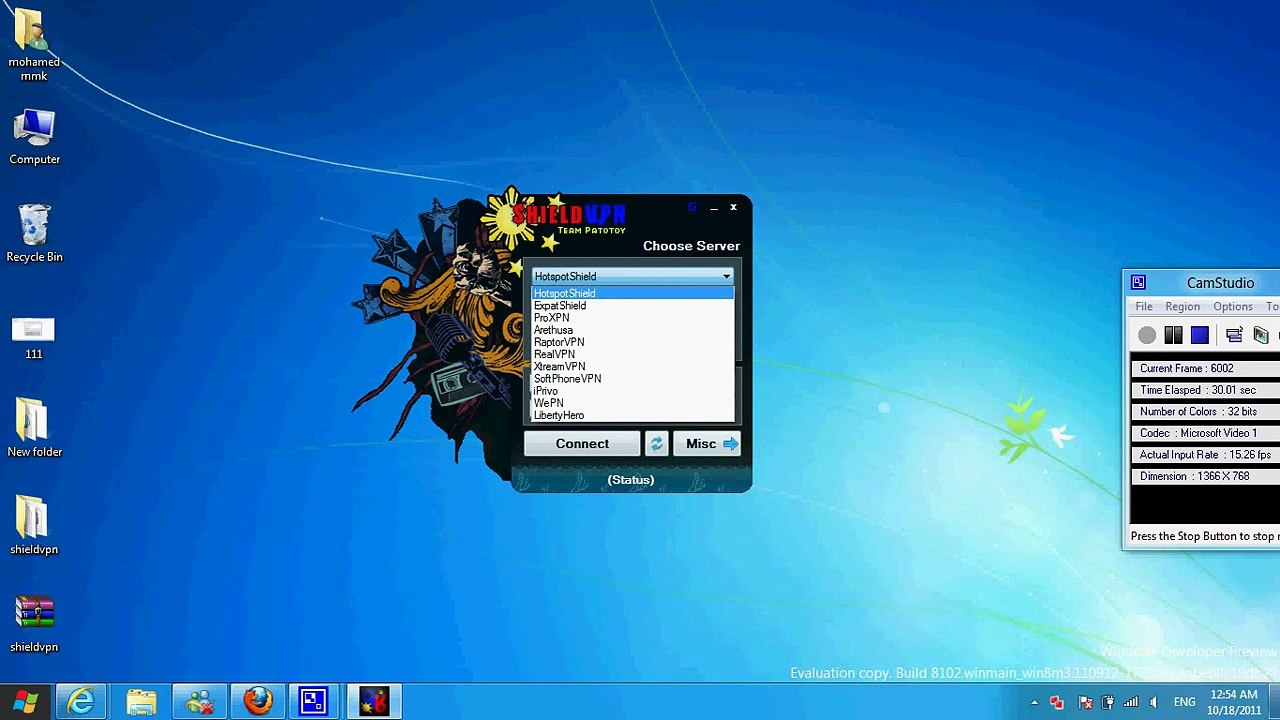Choose RaptorVPN from the server list

(632, 342)
